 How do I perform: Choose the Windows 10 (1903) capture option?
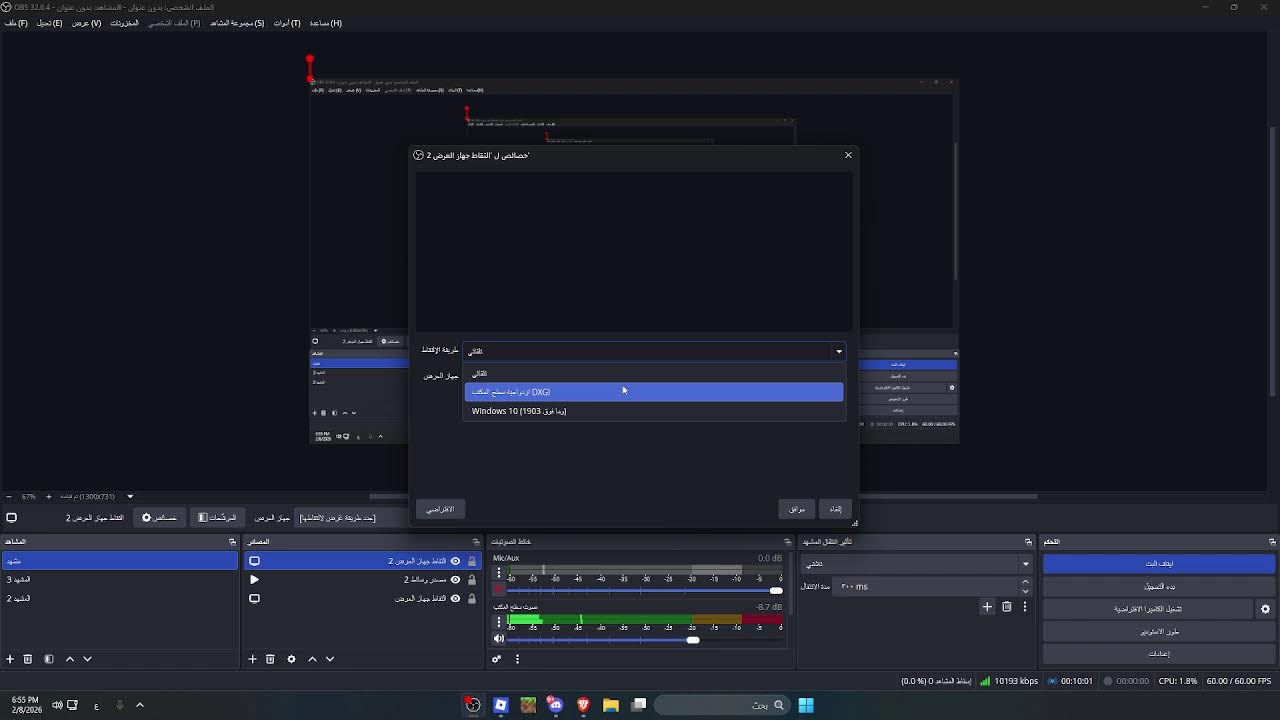point(654,411)
